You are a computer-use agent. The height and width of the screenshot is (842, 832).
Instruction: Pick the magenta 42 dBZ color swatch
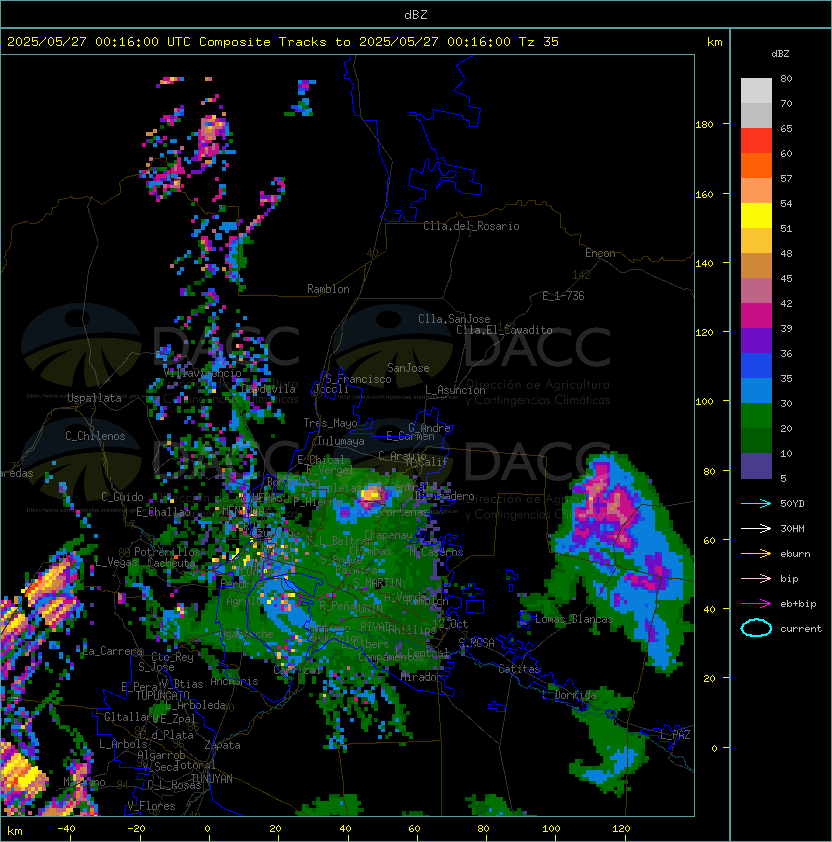pos(756,316)
